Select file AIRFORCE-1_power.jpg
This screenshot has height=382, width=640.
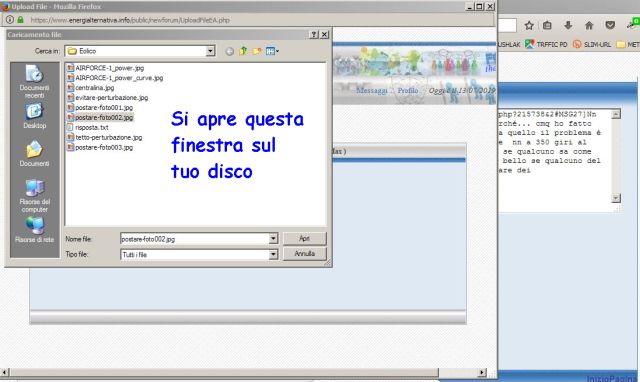109,68
